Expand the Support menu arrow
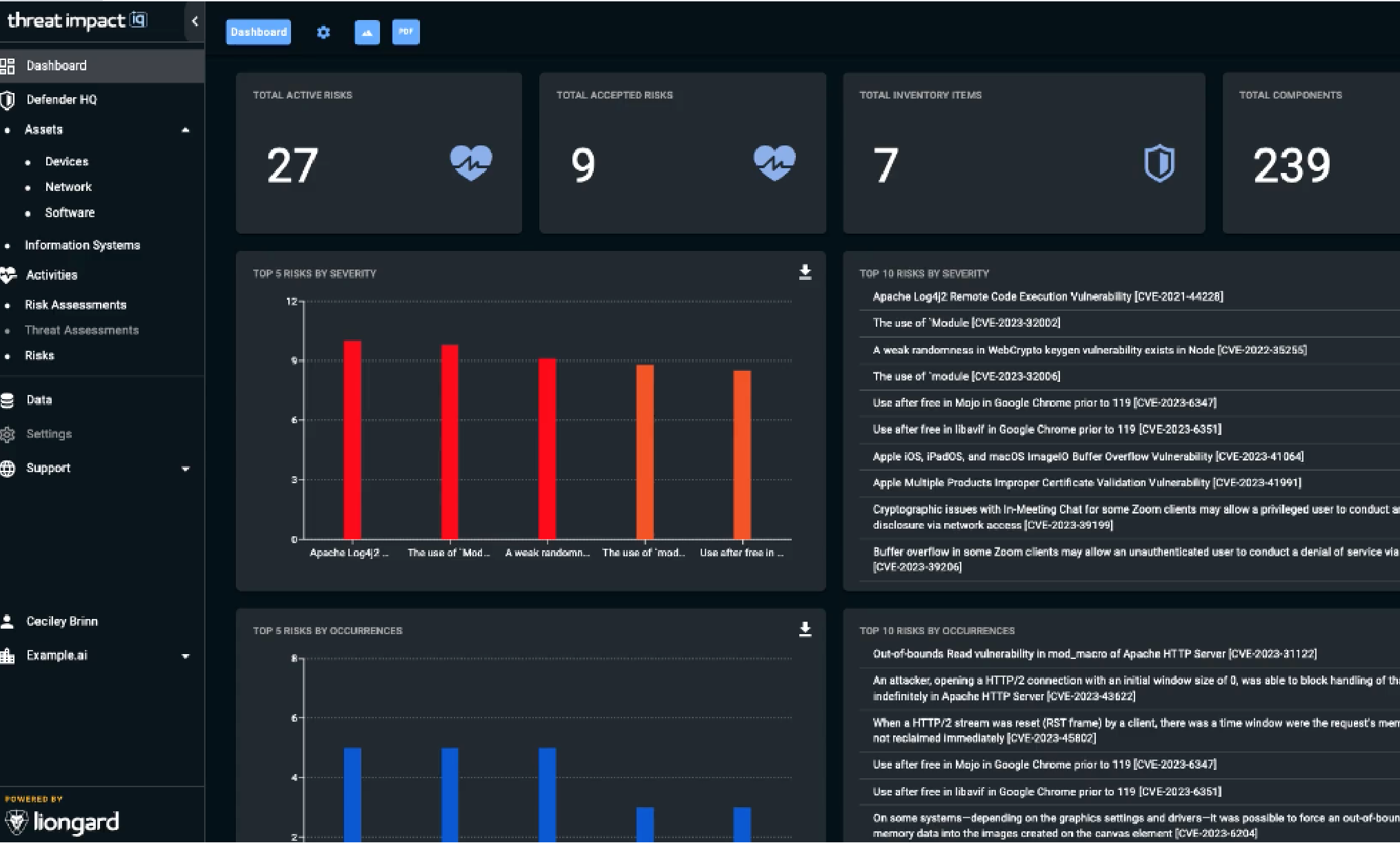 pos(185,469)
